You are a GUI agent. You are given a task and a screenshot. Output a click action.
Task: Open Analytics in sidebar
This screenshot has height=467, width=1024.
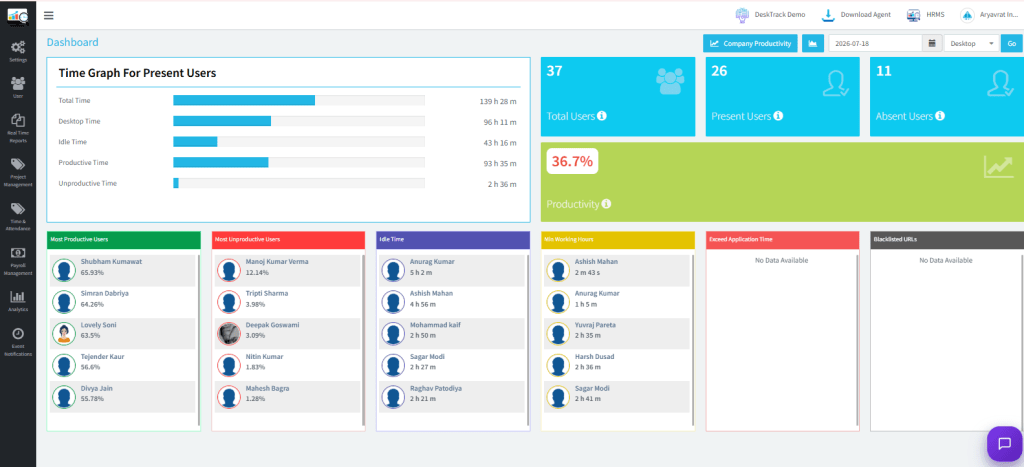tap(18, 301)
